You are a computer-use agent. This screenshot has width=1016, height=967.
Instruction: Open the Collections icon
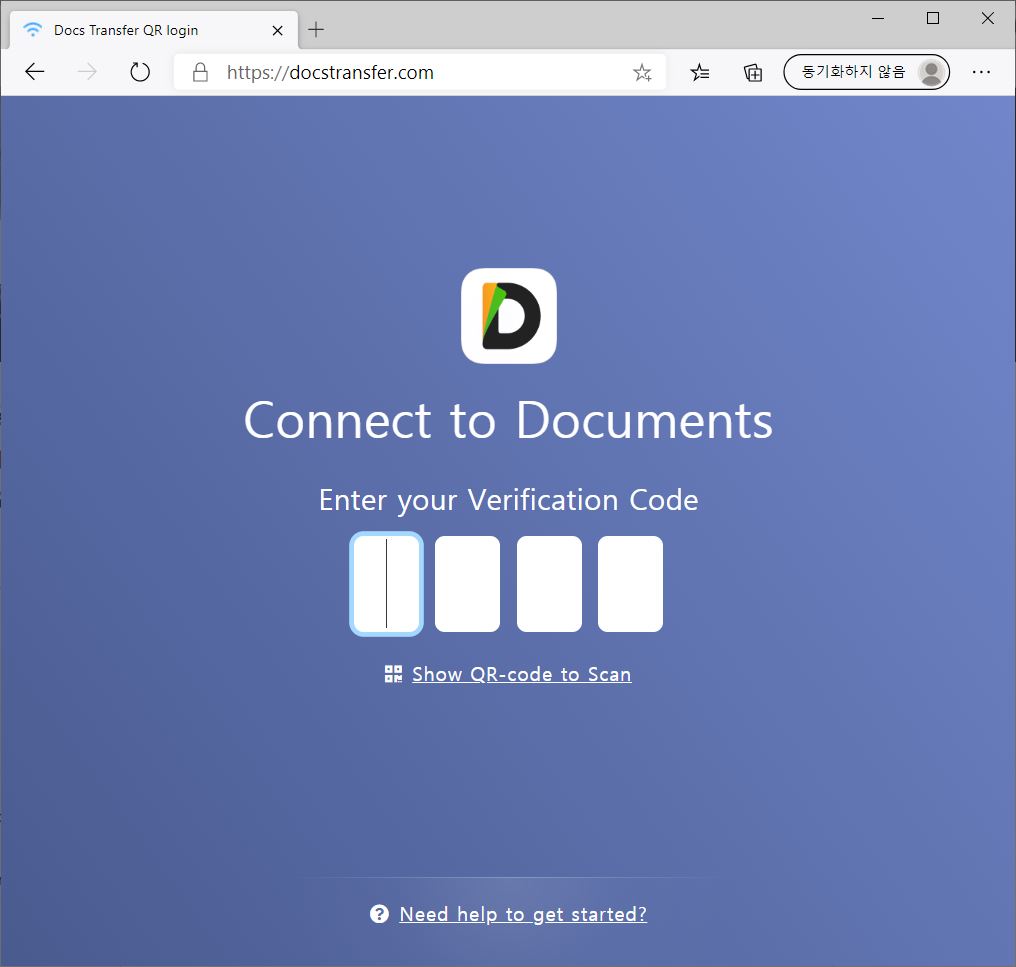752,72
